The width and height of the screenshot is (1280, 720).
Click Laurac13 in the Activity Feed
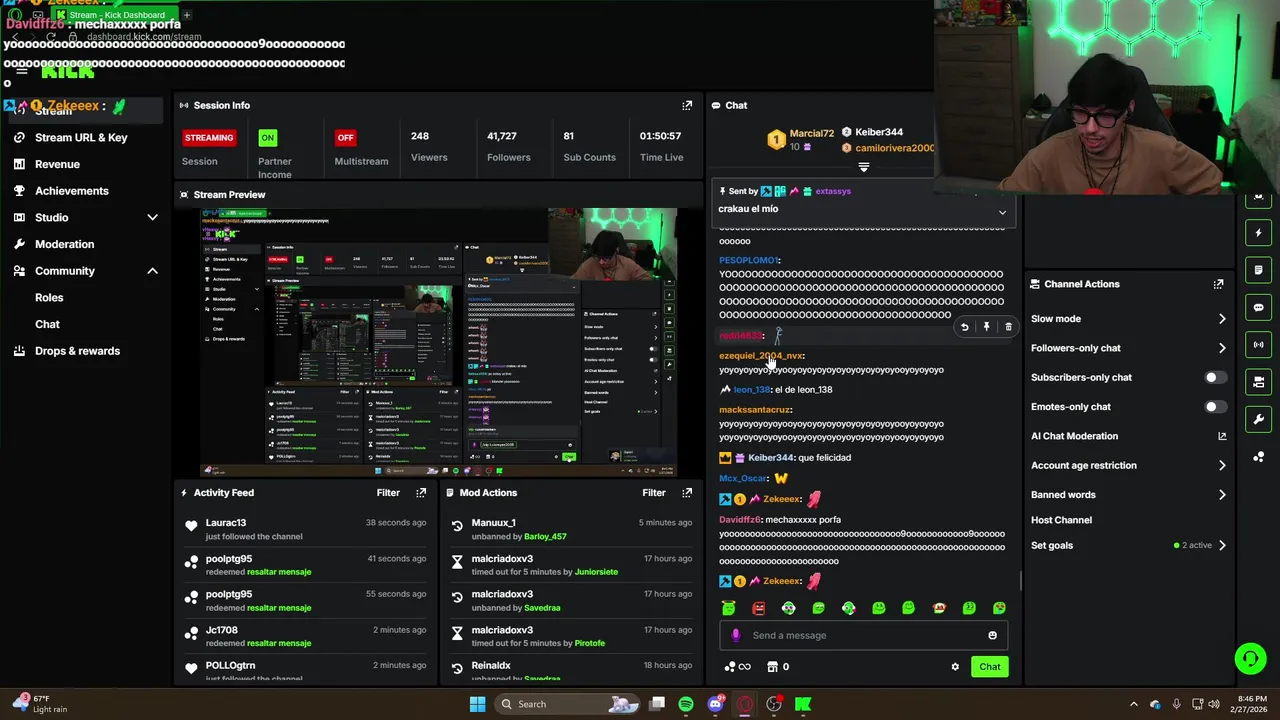pyautogui.click(x=226, y=523)
